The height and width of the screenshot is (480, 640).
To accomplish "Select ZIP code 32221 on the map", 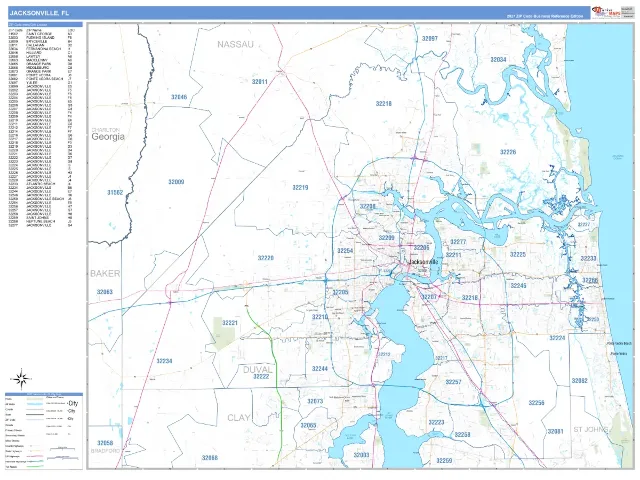I will (x=230, y=323).
